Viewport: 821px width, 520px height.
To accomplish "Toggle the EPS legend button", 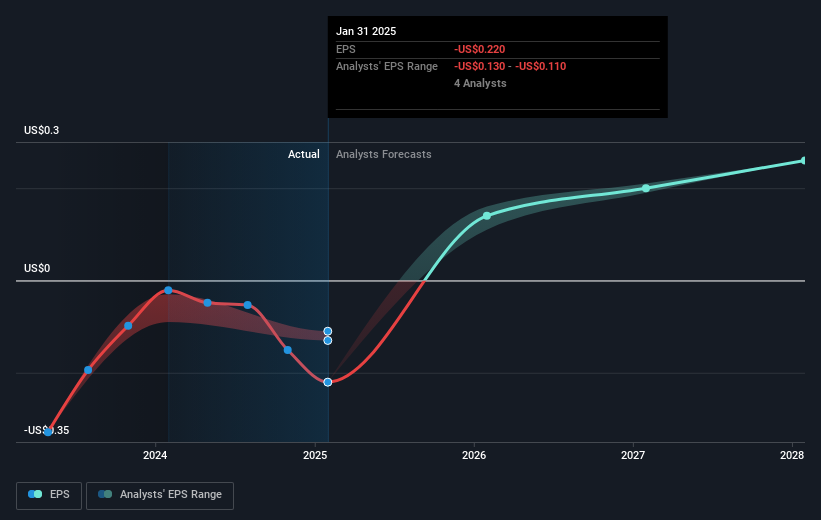I will [49, 495].
